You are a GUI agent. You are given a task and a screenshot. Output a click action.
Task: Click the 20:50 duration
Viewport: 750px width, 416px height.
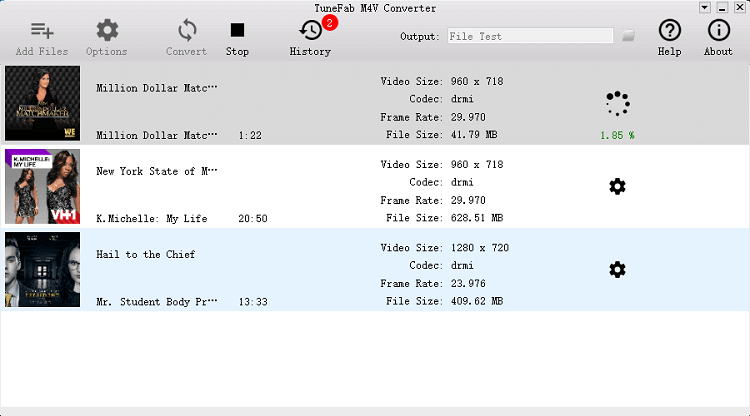pyautogui.click(x=253, y=219)
